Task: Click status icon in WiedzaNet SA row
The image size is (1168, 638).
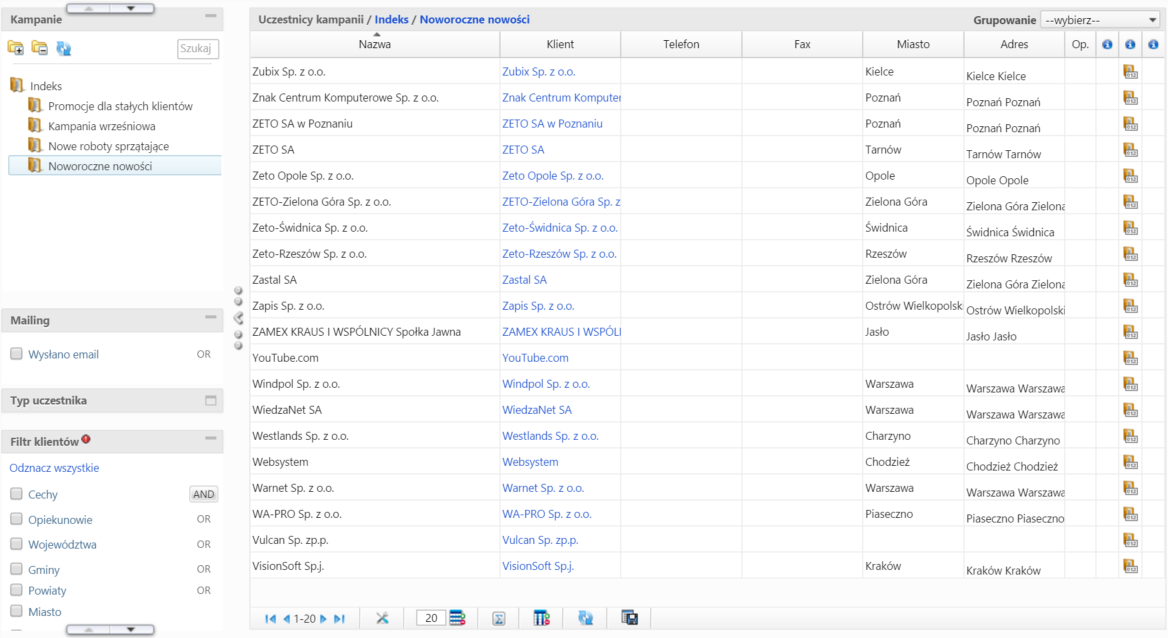Action: click(x=1130, y=410)
